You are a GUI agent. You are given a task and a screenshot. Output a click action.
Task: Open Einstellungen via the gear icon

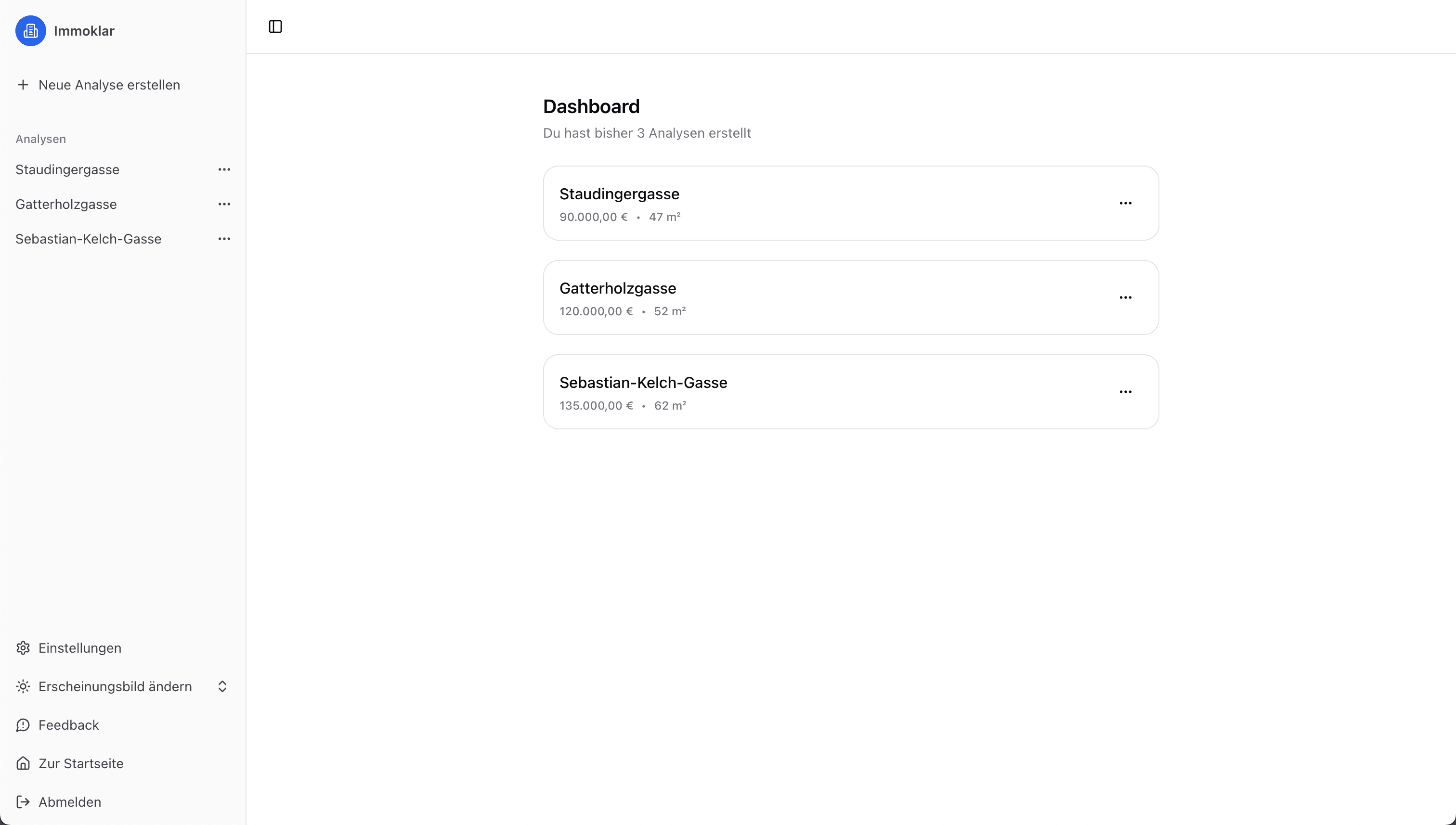click(x=23, y=648)
